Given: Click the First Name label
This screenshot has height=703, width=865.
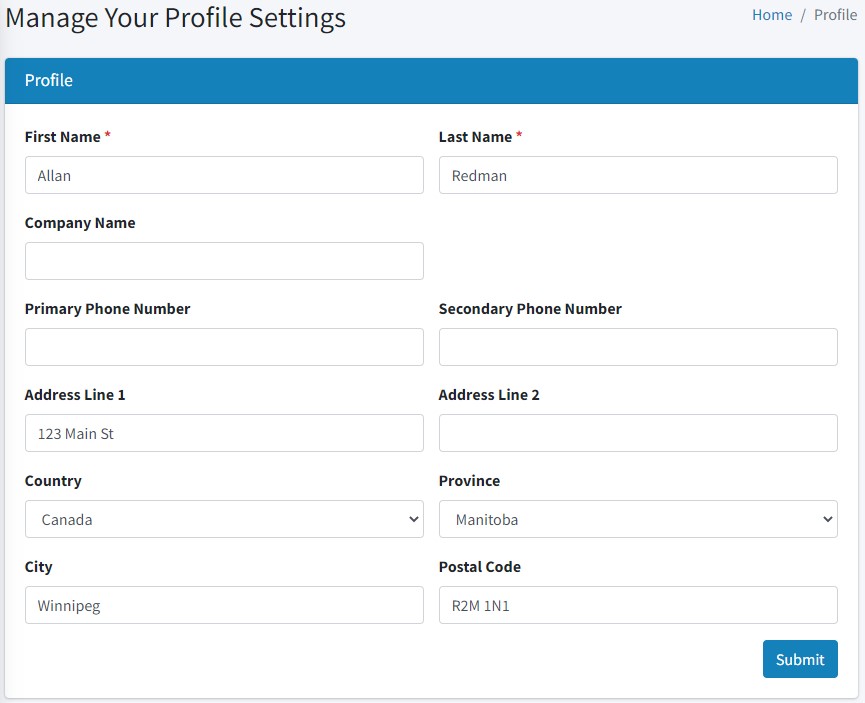Looking at the screenshot, I should click(62, 137).
